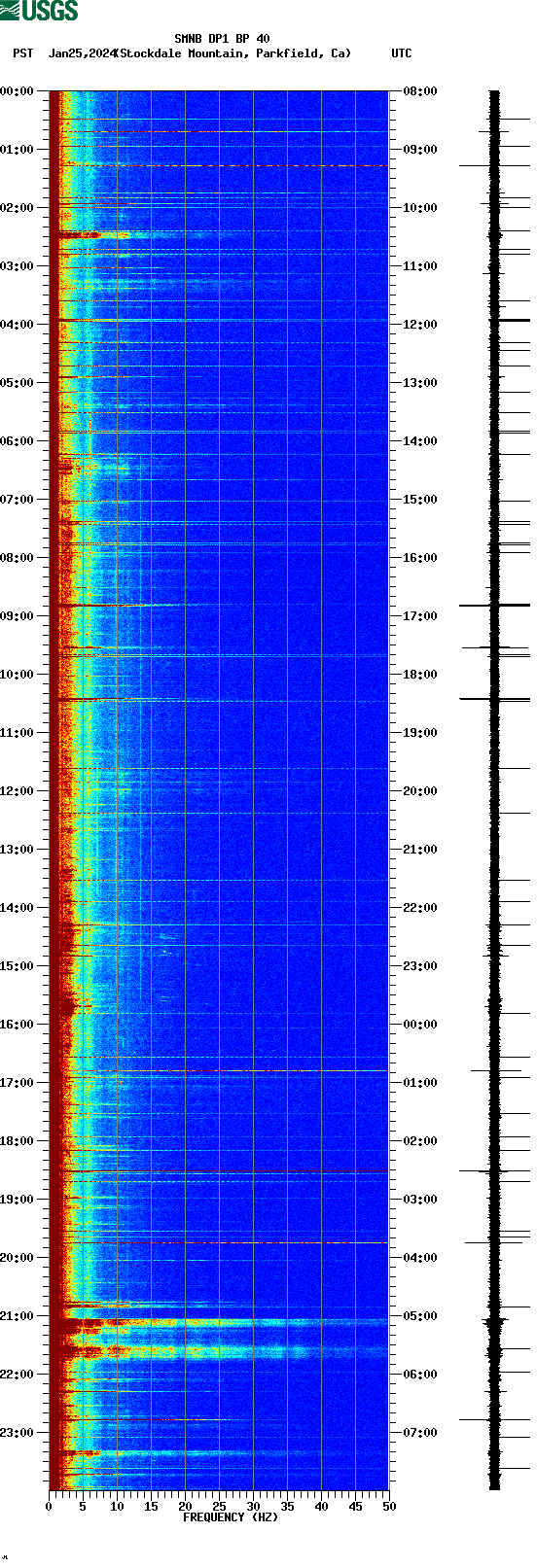Click the red event line near 19:45 PST
Screen dimensions: 537x1568
click(219, 1242)
